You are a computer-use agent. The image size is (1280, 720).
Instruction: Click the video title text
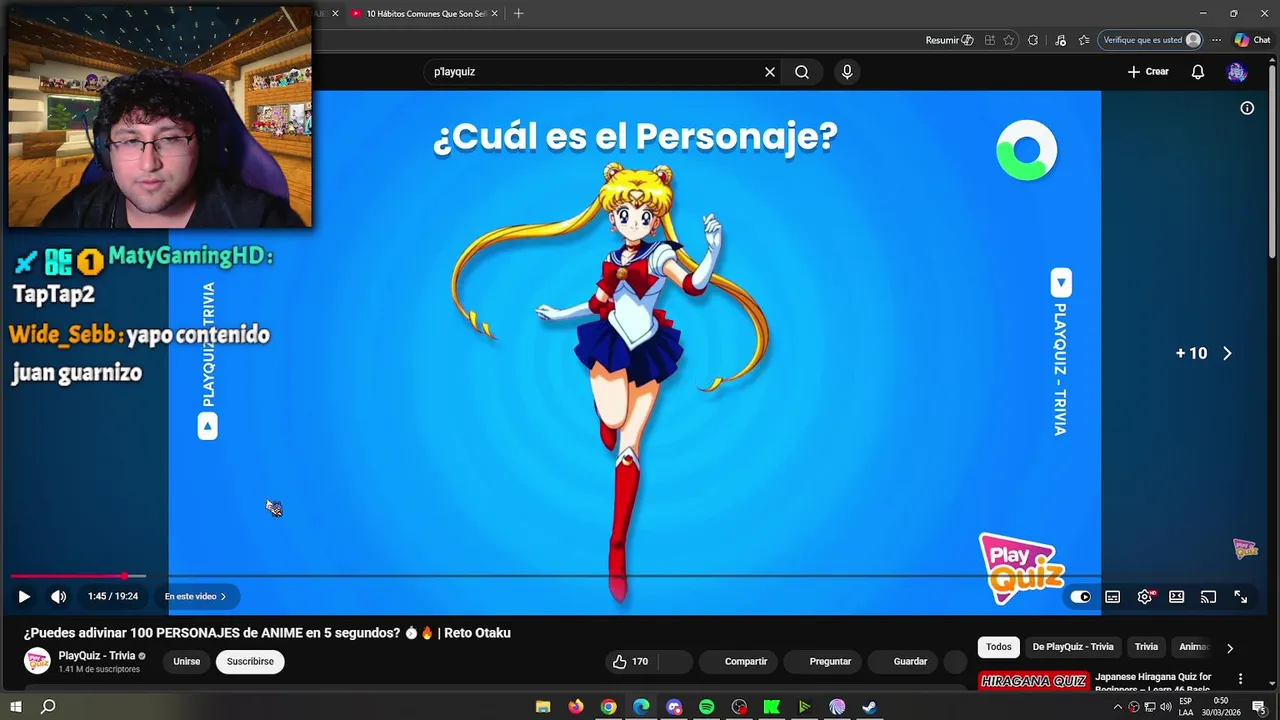(x=267, y=633)
